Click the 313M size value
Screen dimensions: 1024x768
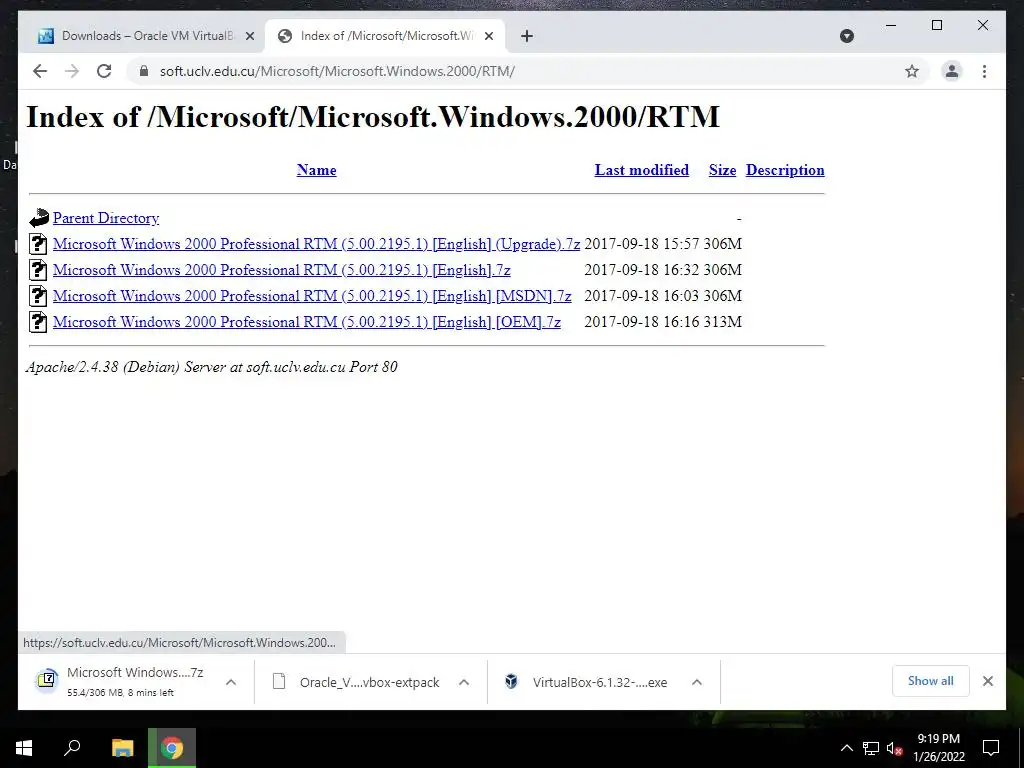click(722, 322)
